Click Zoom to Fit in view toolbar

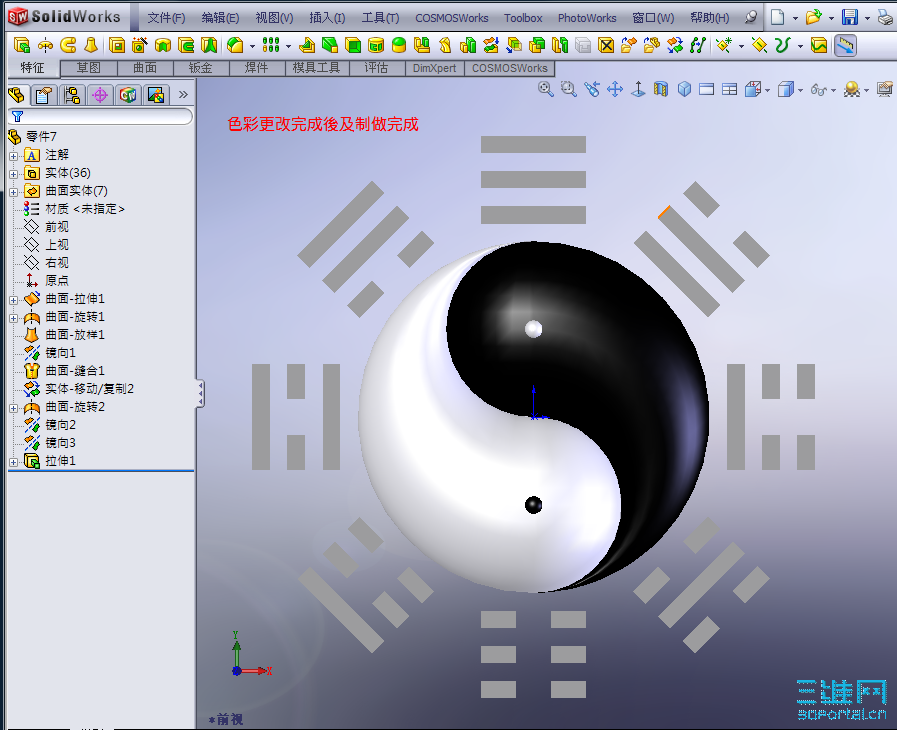point(545,89)
